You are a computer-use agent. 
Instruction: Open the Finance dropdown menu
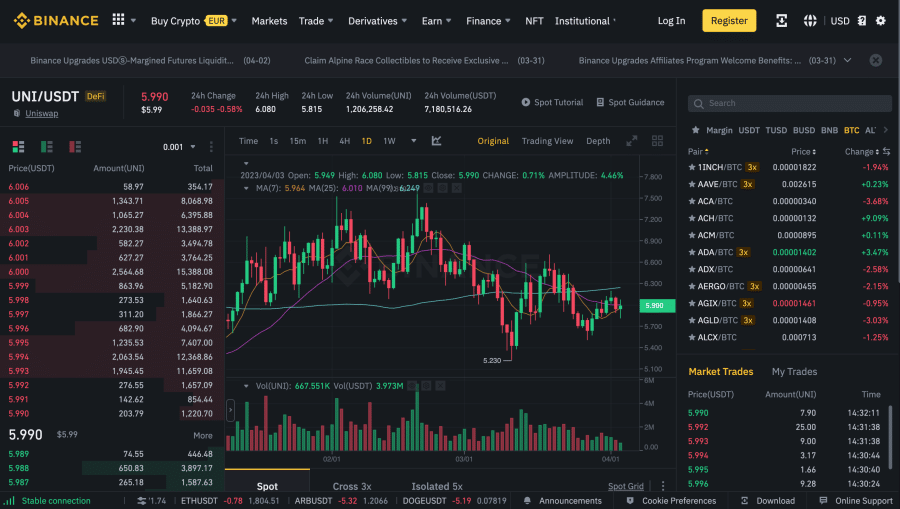click(x=488, y=21)
